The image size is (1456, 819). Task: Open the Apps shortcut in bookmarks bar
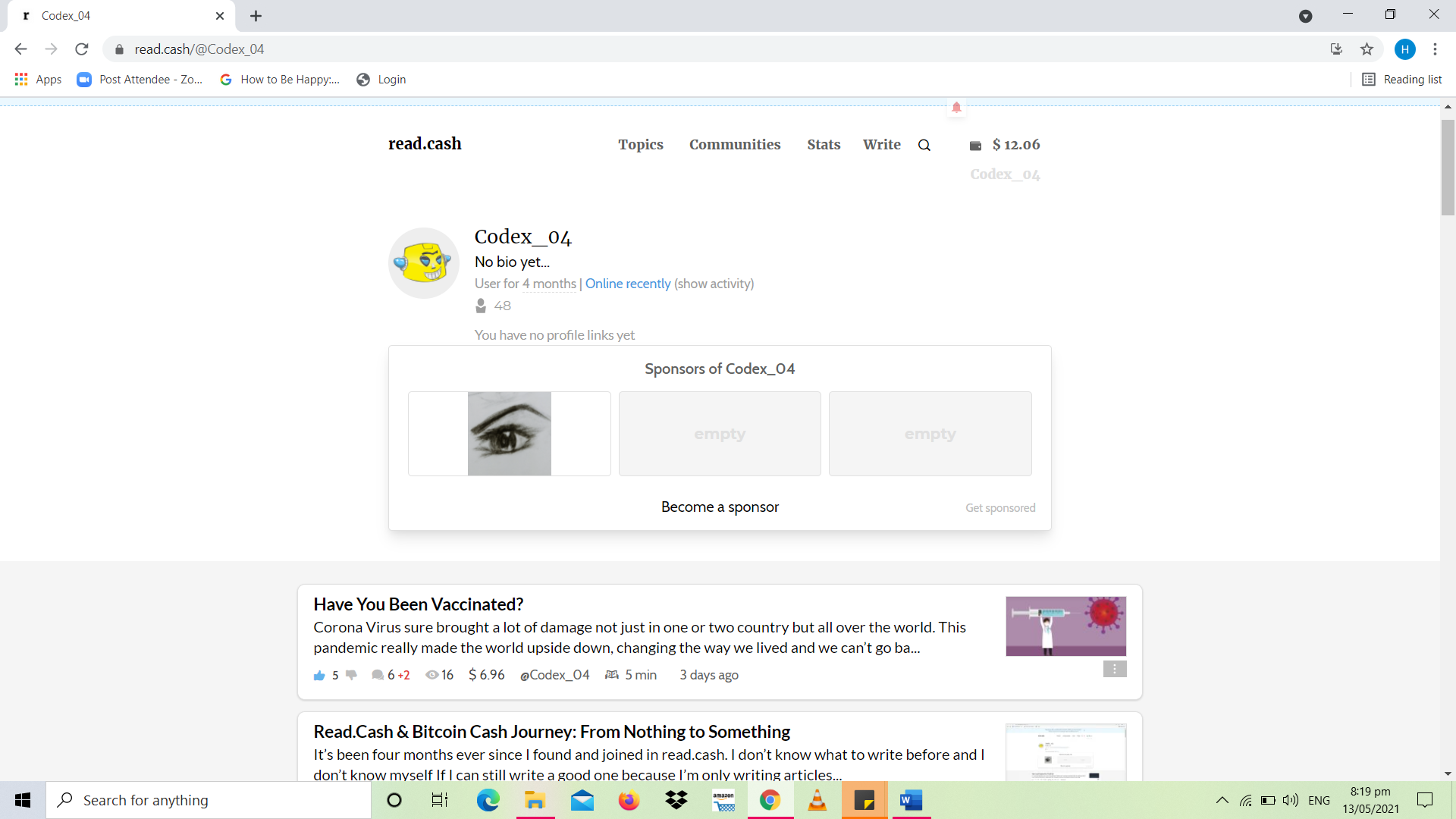tap(38, 80)
